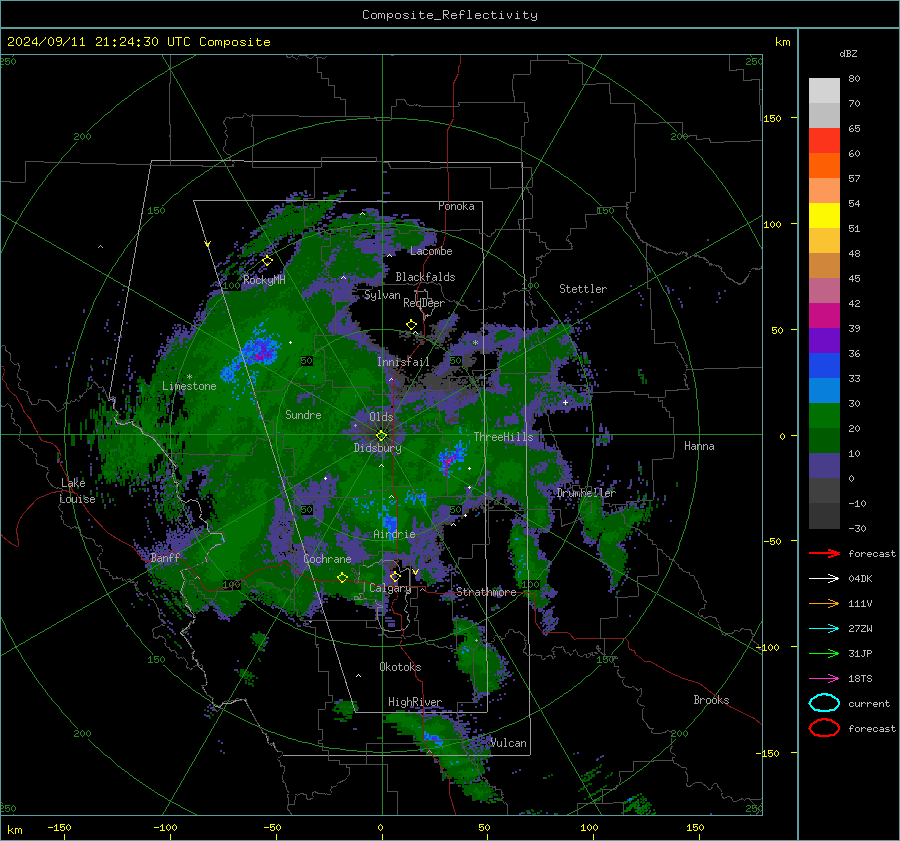Select the Cochrane city label
Viewport: 900px width, 841px height.
[x=327, y=559]
